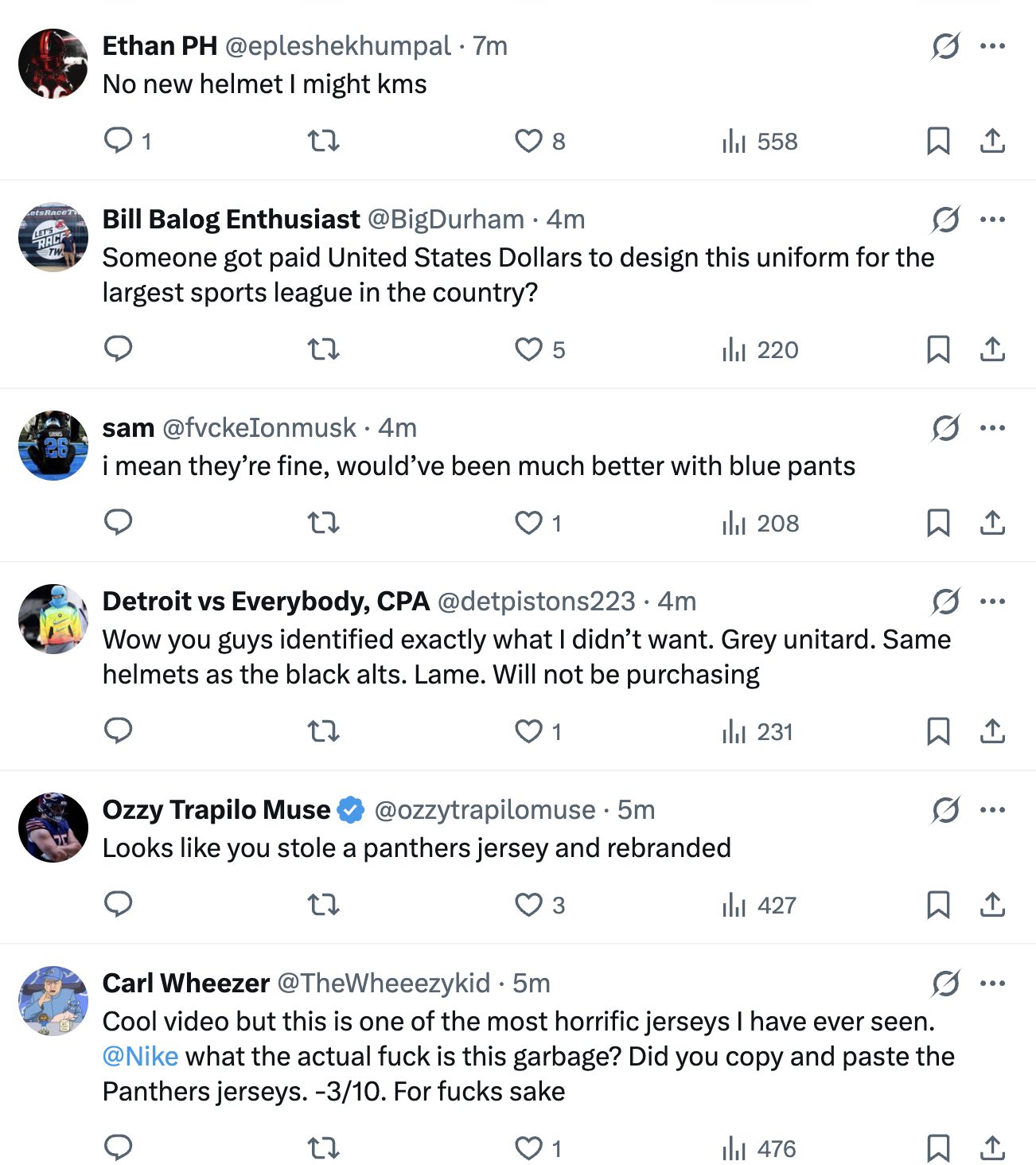Open Ozzy Trapilo Muse's verified badge
The height and width of the screenshot is (1165, 1036).
(x=351, y=810)
